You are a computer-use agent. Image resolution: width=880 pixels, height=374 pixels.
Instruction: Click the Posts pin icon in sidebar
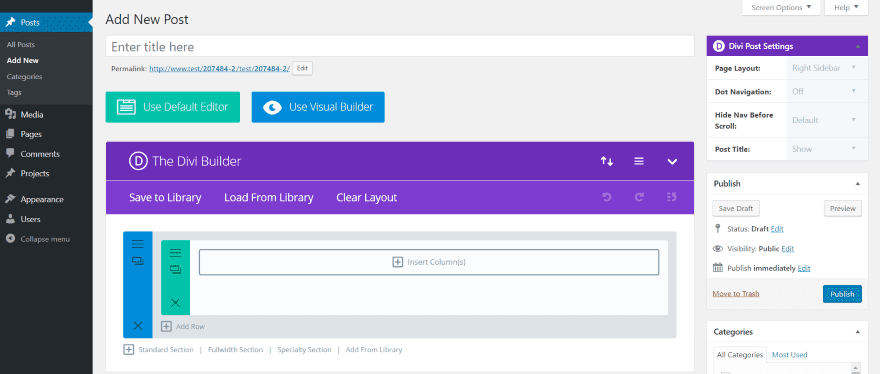(10, 22)
